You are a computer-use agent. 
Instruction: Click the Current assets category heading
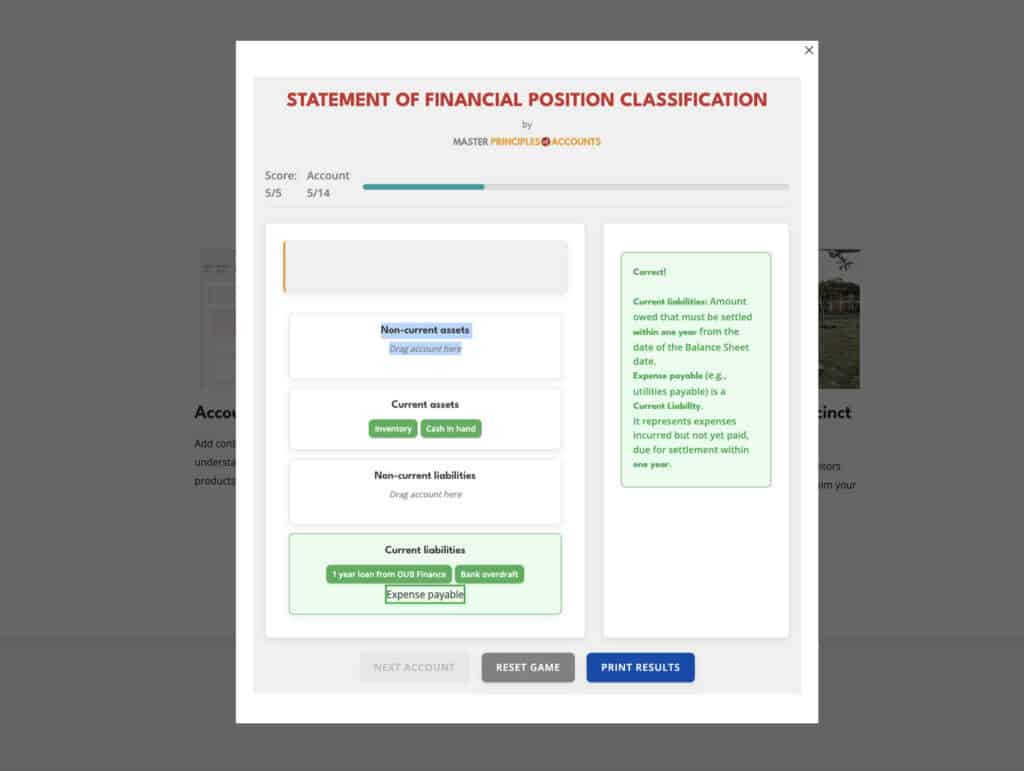pos(425,405)
